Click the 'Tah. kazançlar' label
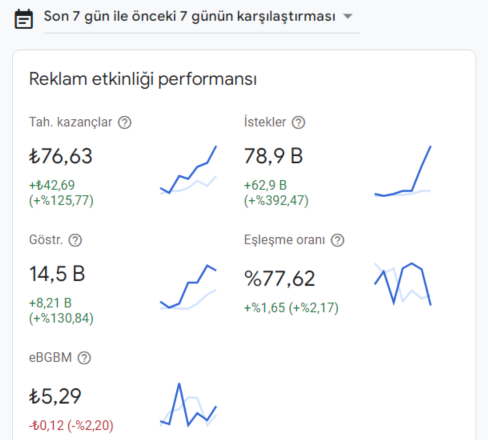The image size is (488, 440). click(x=71, y=122)
